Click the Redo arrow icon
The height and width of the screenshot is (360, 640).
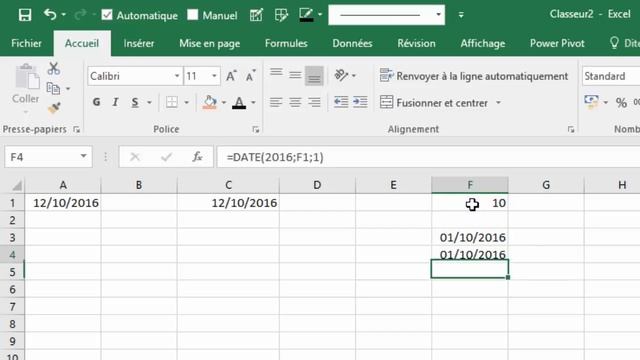(x=80, y=15)
